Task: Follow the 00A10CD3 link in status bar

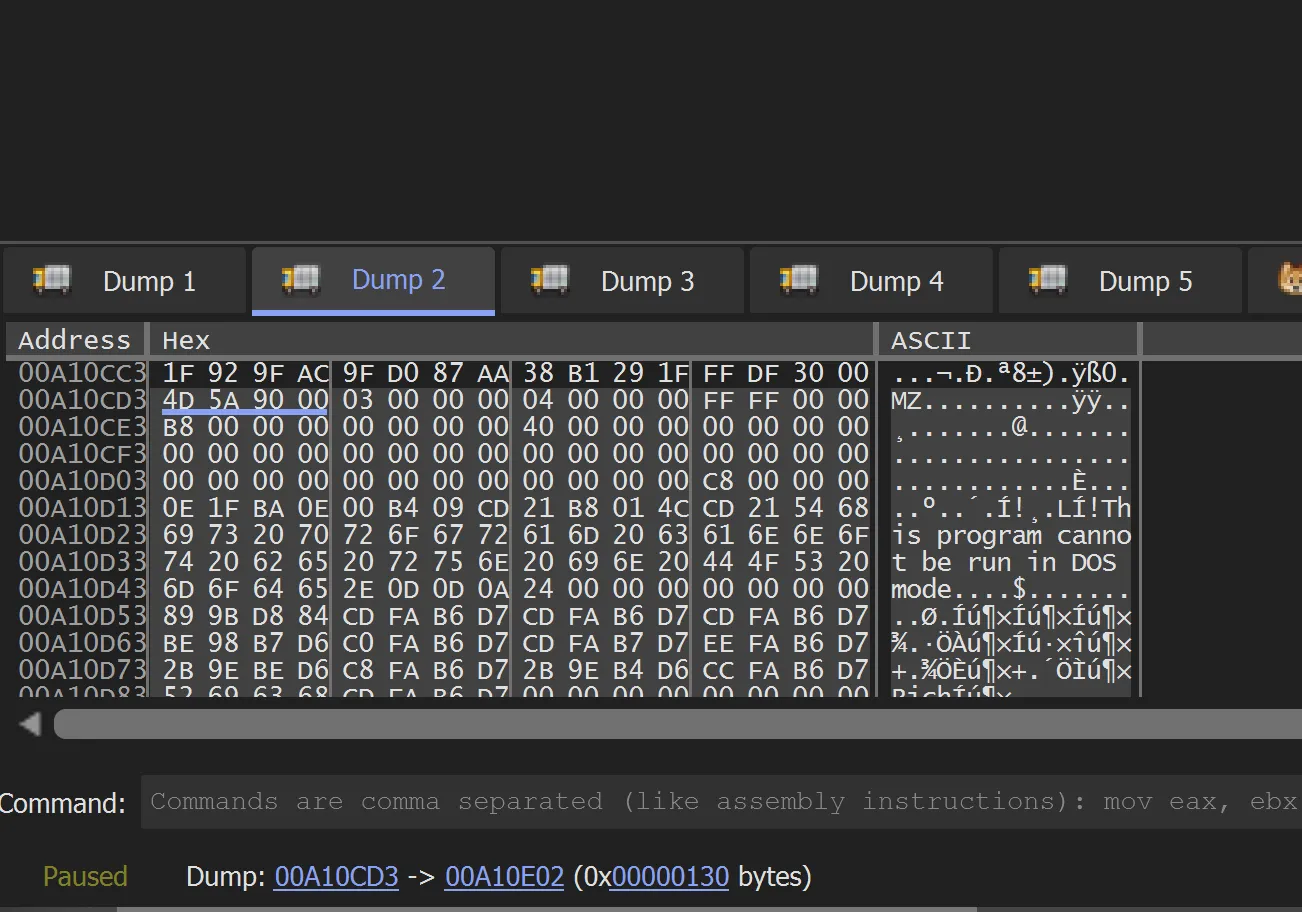Action: pos(336,877)
